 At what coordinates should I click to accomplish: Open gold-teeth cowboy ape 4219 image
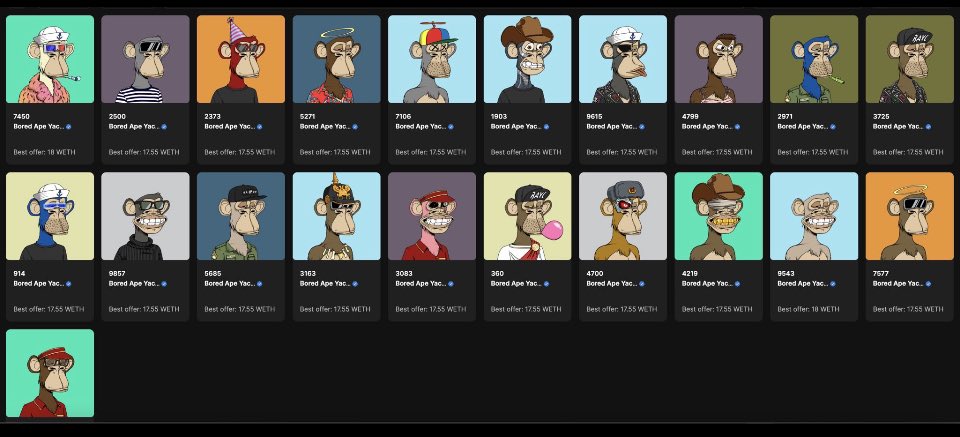pyautogui.click(x=719, y=216)
